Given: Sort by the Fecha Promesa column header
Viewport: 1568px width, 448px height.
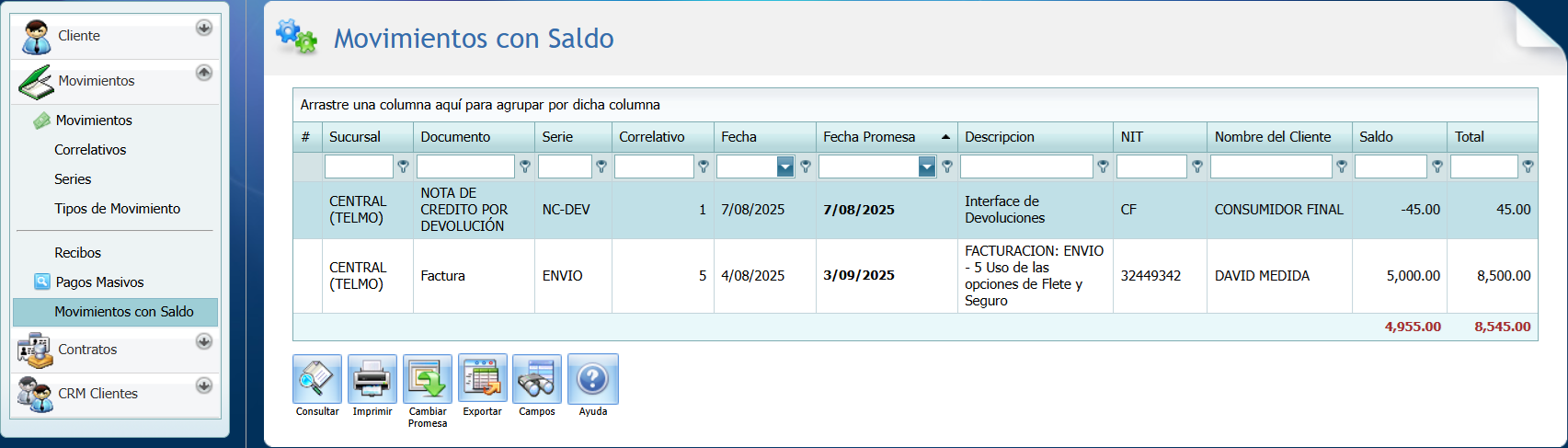Looking at the screenshot, I should [x=887, y=137].
